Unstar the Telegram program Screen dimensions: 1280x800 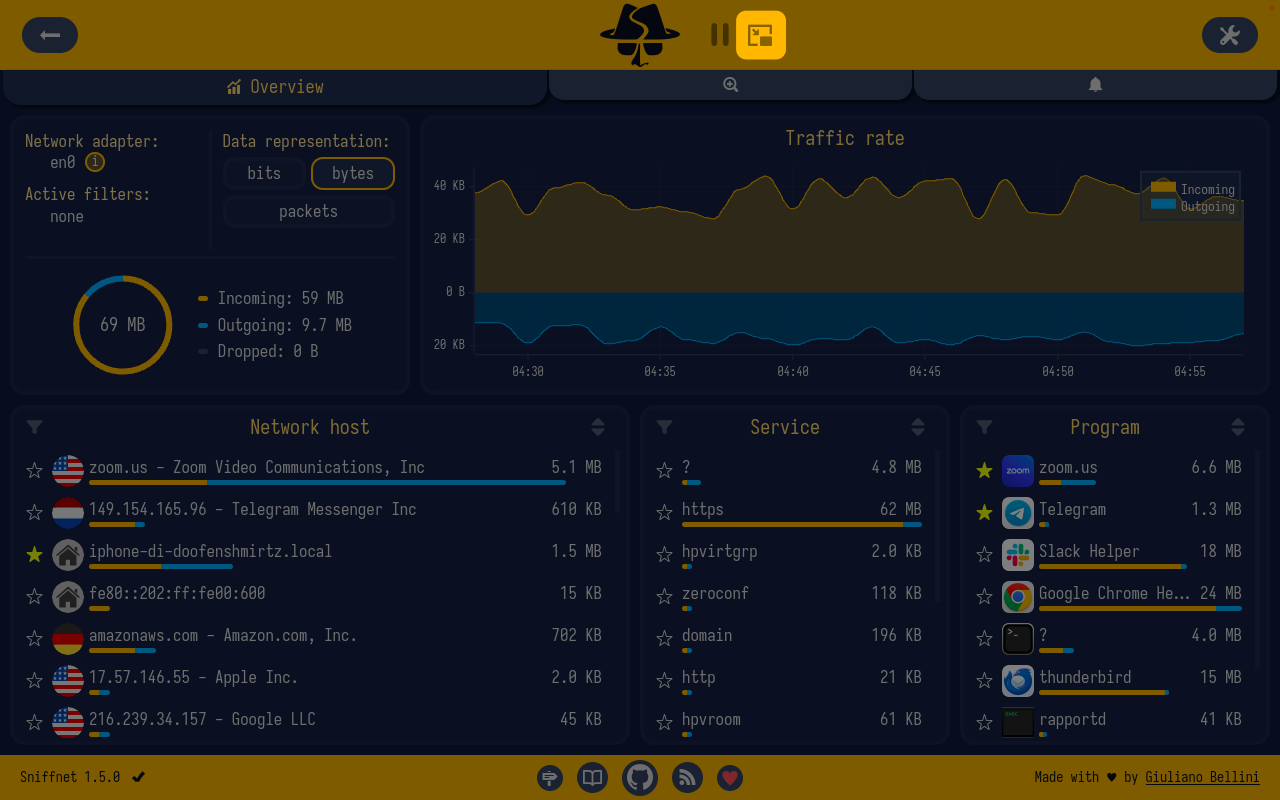(x=985, y=512)
